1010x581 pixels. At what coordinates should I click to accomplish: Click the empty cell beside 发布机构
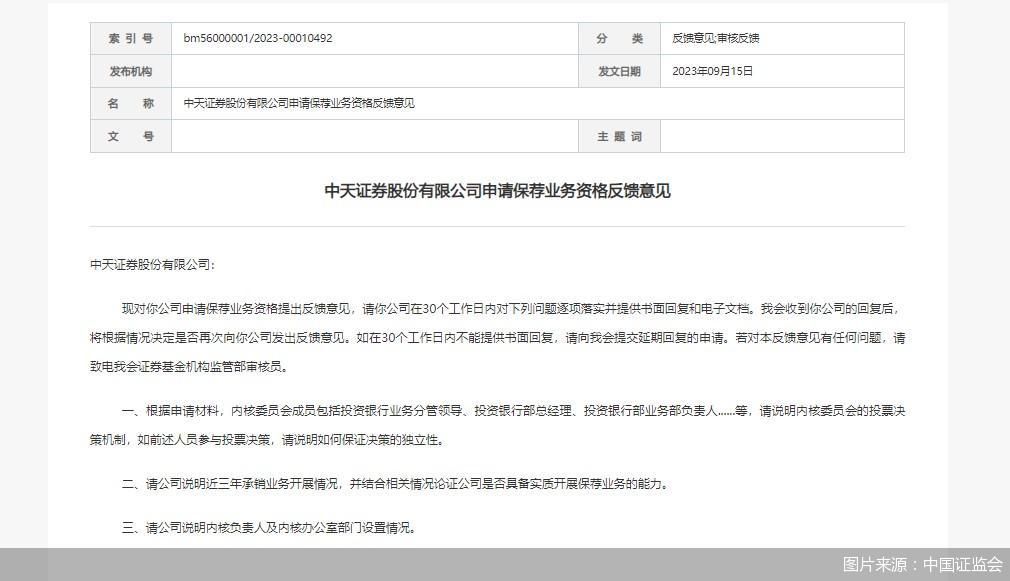coord(370,70)
